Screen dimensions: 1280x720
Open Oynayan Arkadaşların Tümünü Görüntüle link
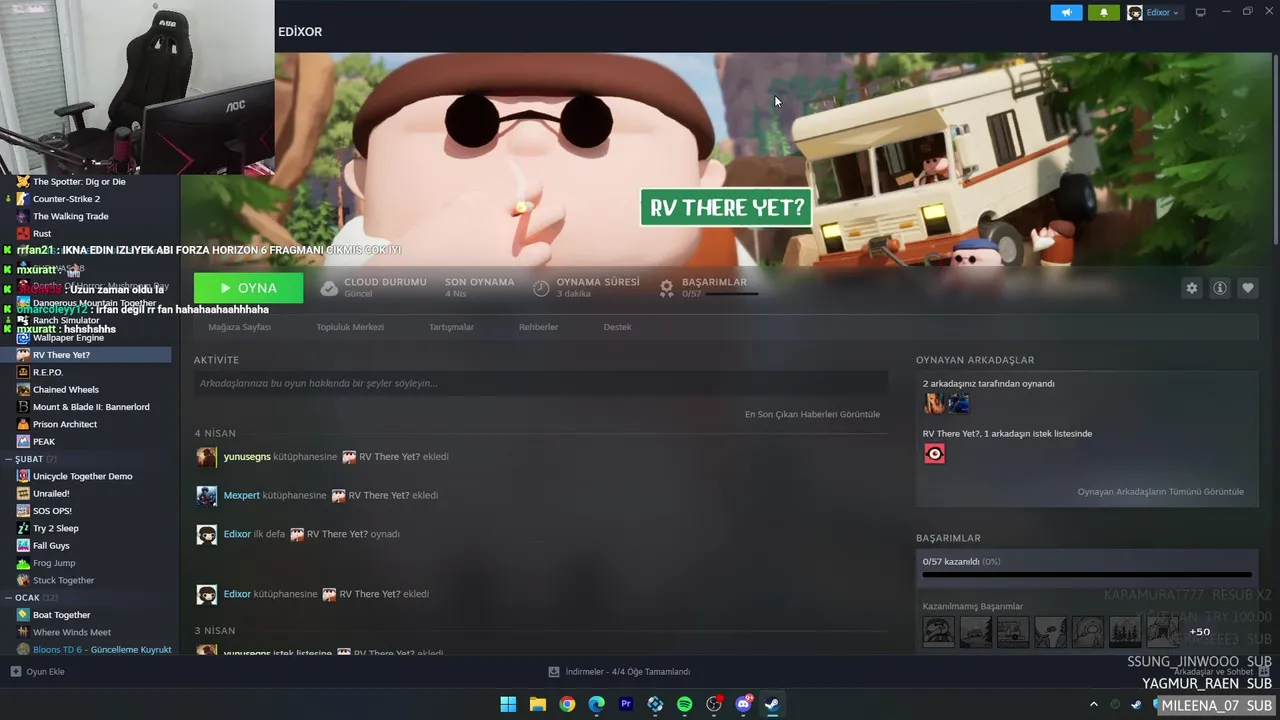pyautogui.click(x=1160, y=492)
